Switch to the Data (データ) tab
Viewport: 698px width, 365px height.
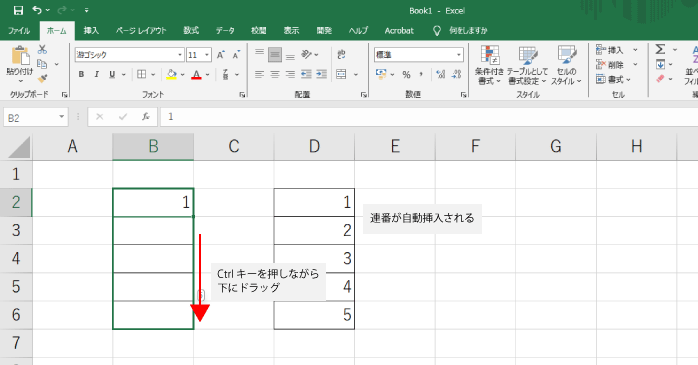[225, 31]
